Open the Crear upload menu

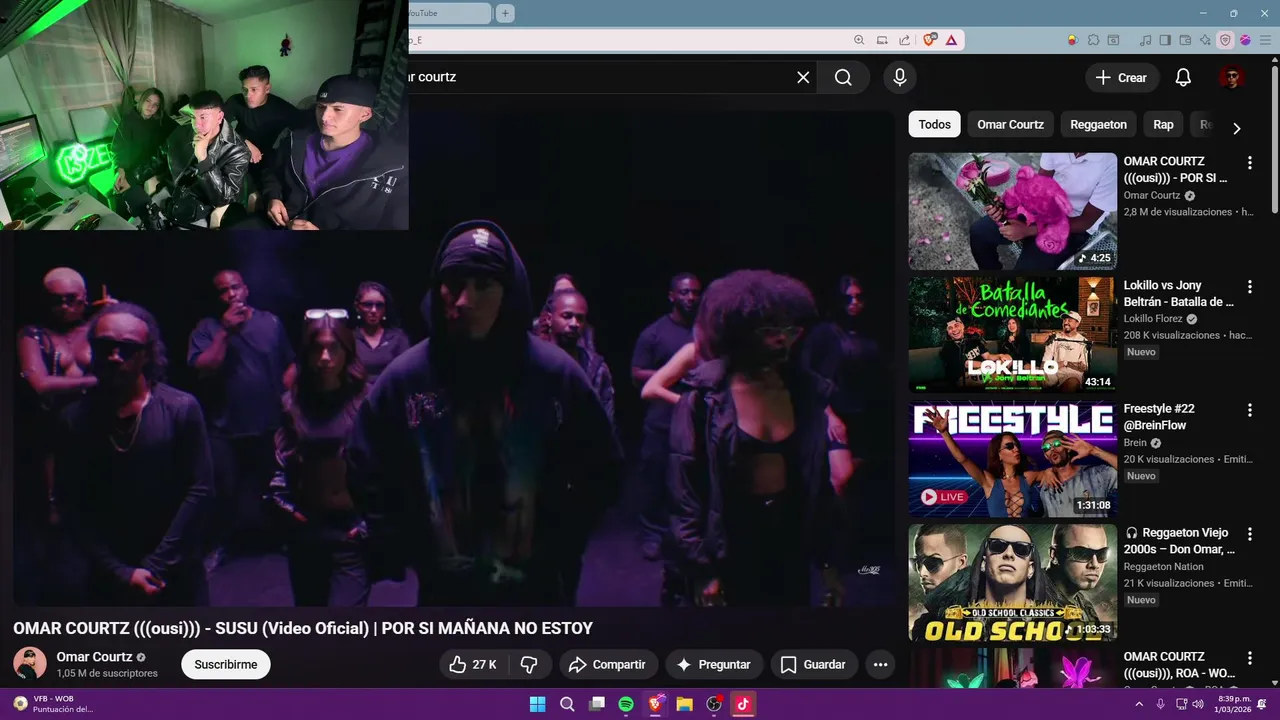(1121, 77)
